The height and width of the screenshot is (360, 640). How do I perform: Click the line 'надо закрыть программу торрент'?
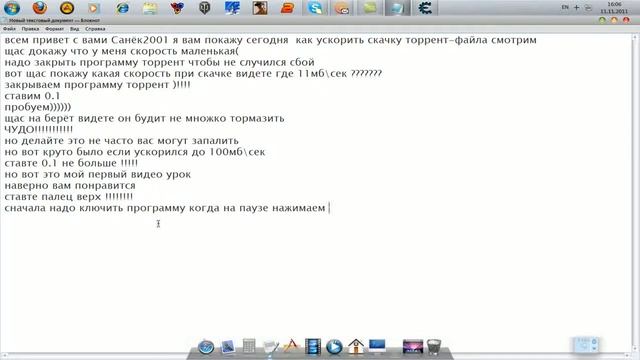click(x=159, y=62)
